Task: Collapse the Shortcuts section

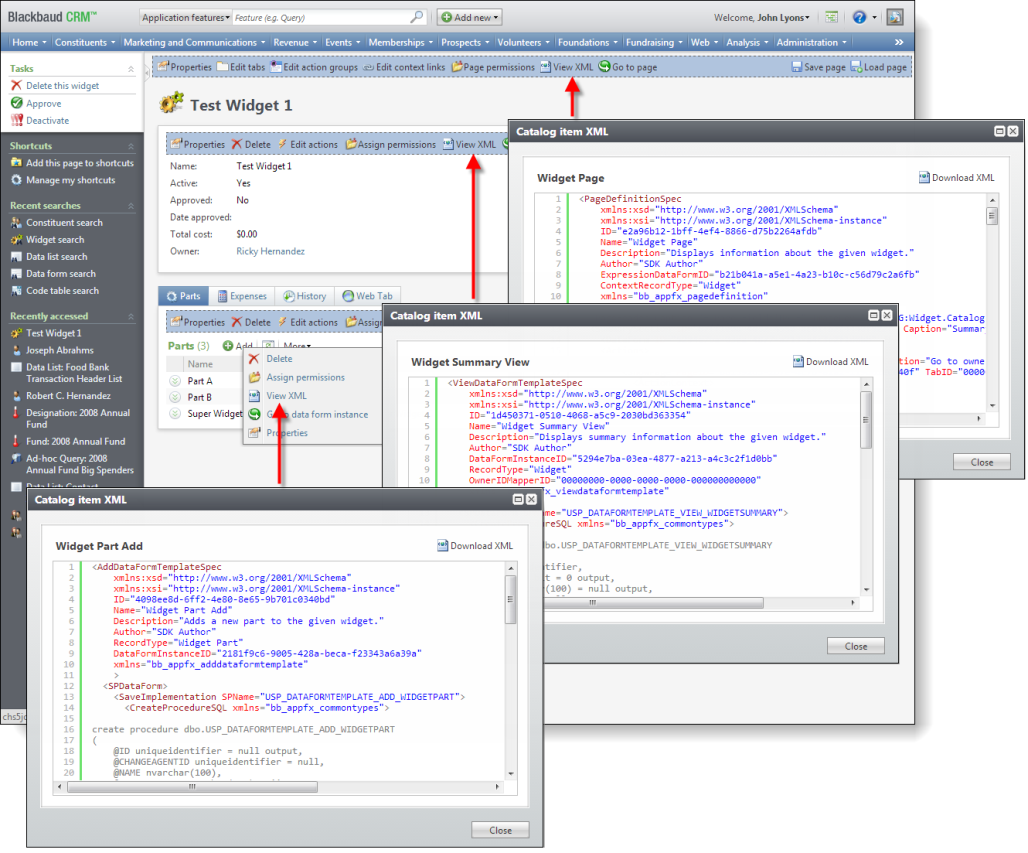Action: pyautogui.click(x=130, y=146)
